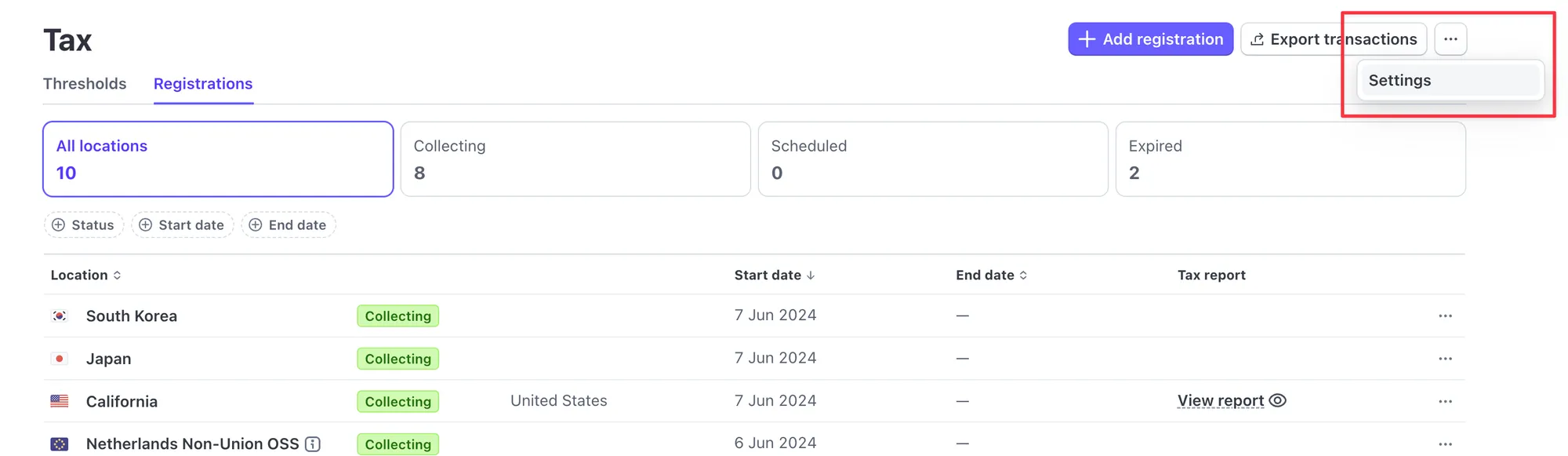The height and width of the screenshot is (456, 1568).
Task: Click the South Korea flag icon
Action: point(59,316)
